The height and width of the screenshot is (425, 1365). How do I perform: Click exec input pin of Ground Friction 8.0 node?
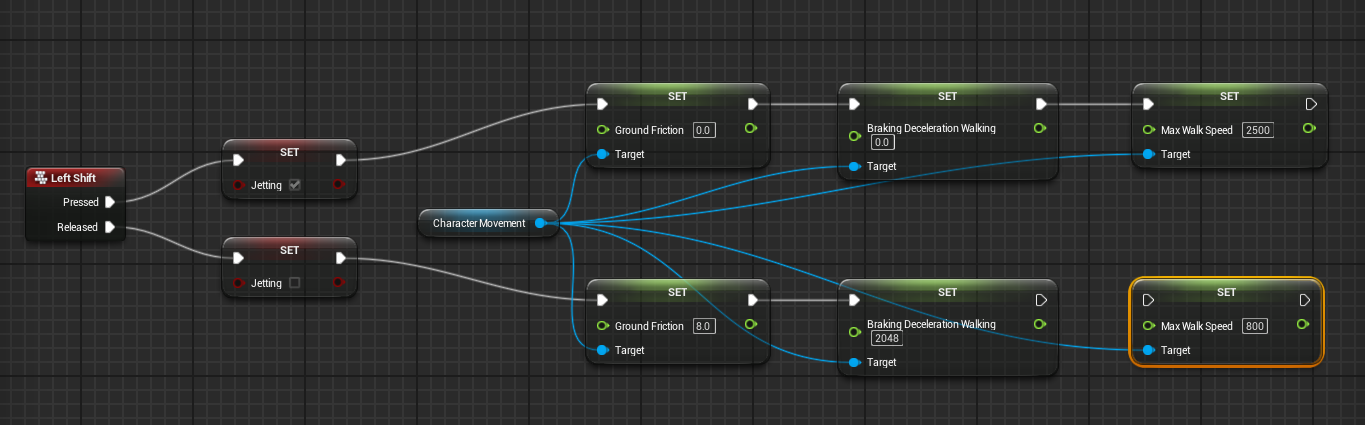pyautogui.click(x=602, y=300)
